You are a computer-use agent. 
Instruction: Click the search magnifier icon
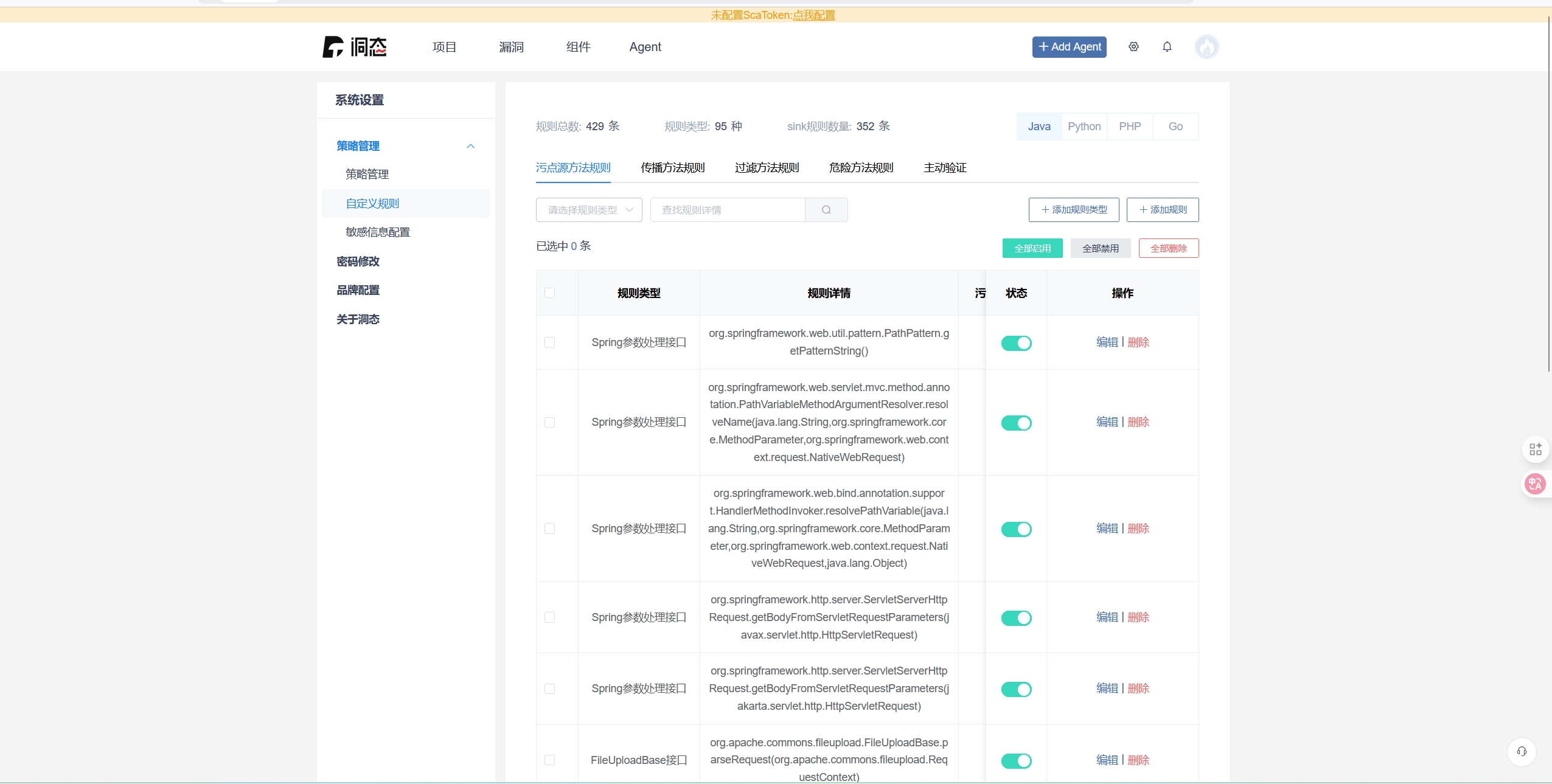pos(826,210)
